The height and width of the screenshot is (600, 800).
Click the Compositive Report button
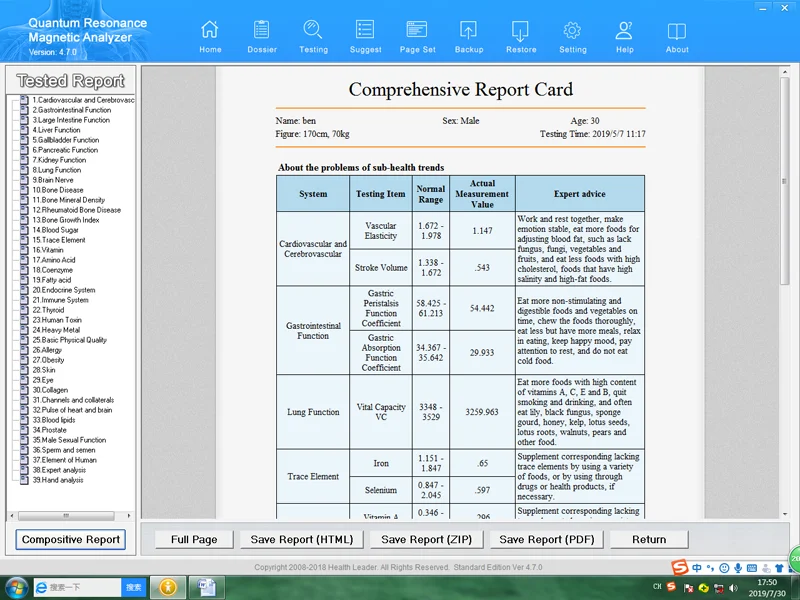click(x=72, y=540)
